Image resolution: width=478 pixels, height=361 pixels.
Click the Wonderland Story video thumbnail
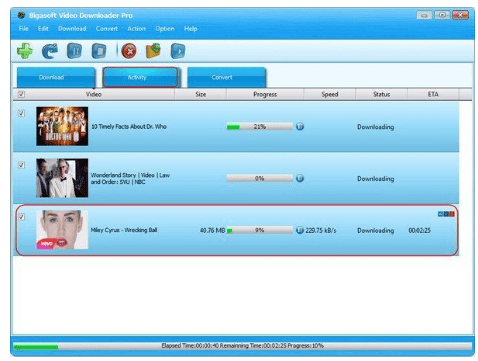(x=62, y=178)
